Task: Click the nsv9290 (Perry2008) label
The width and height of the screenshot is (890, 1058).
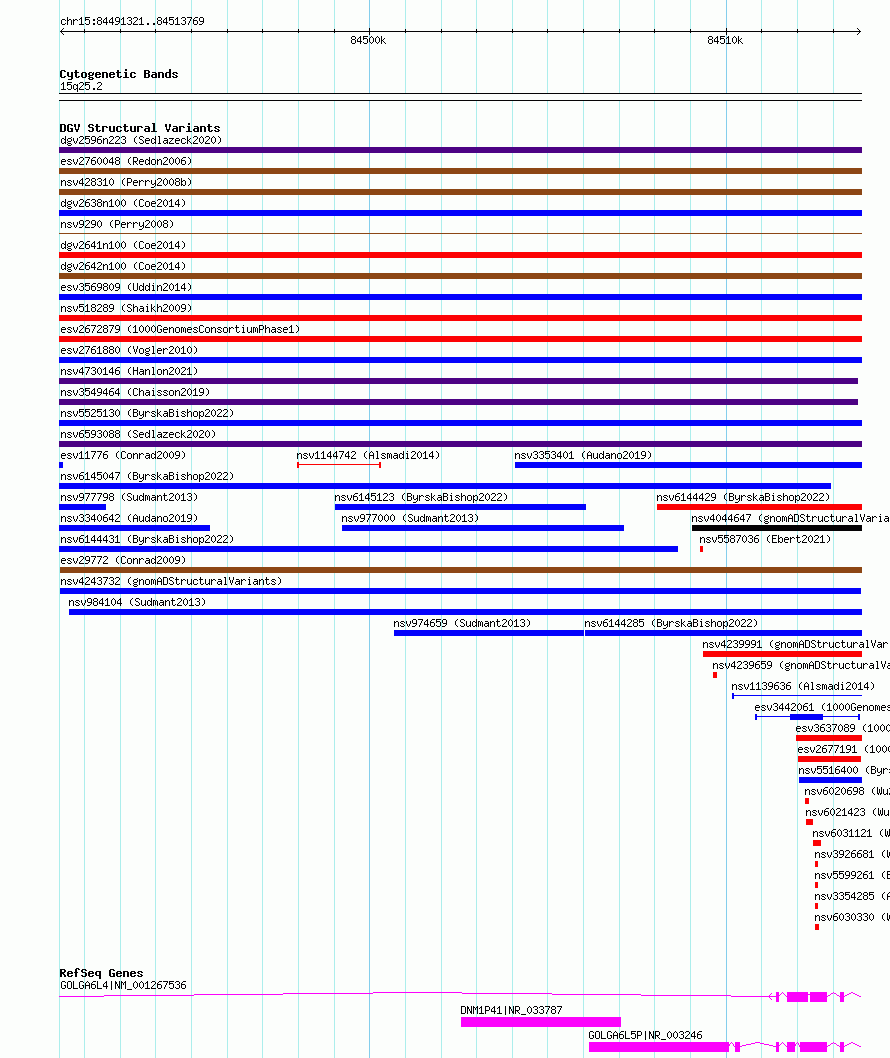Action: (117, 224)
